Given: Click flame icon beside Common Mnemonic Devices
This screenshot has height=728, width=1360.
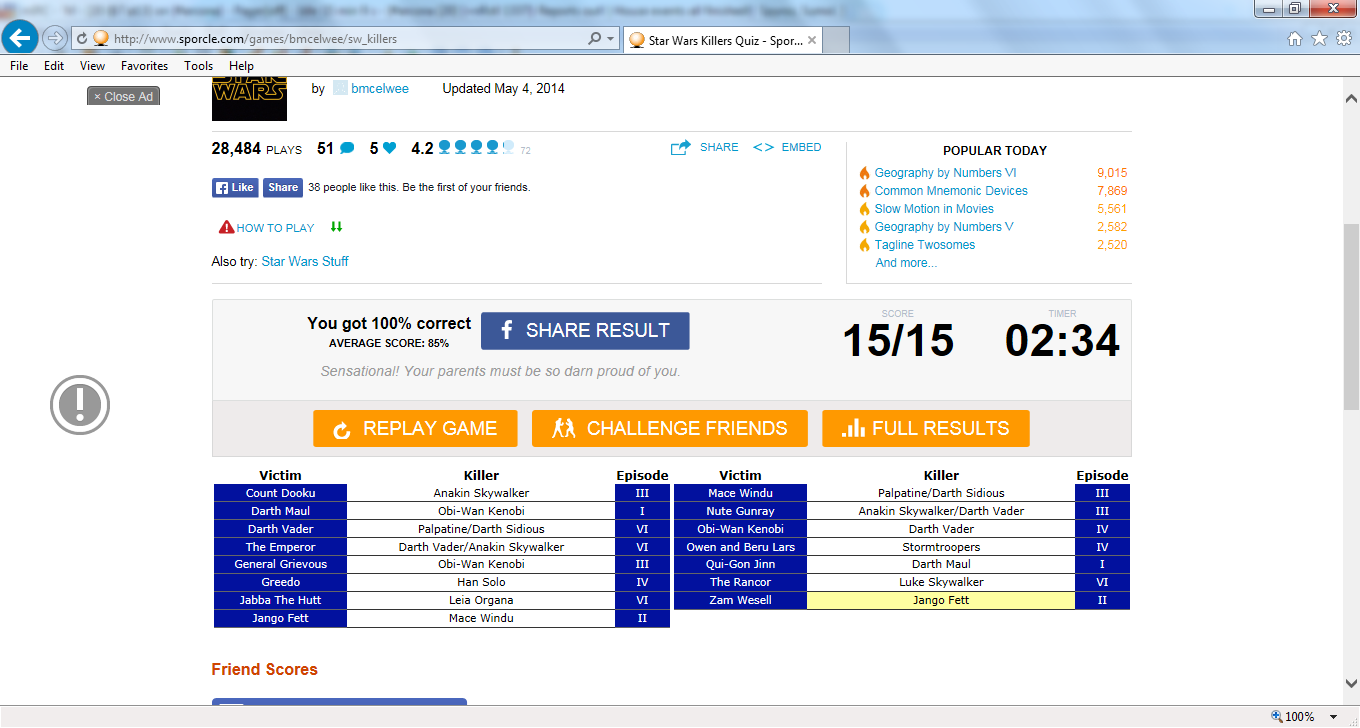Looking at the screenshot, I should (865, 191).
